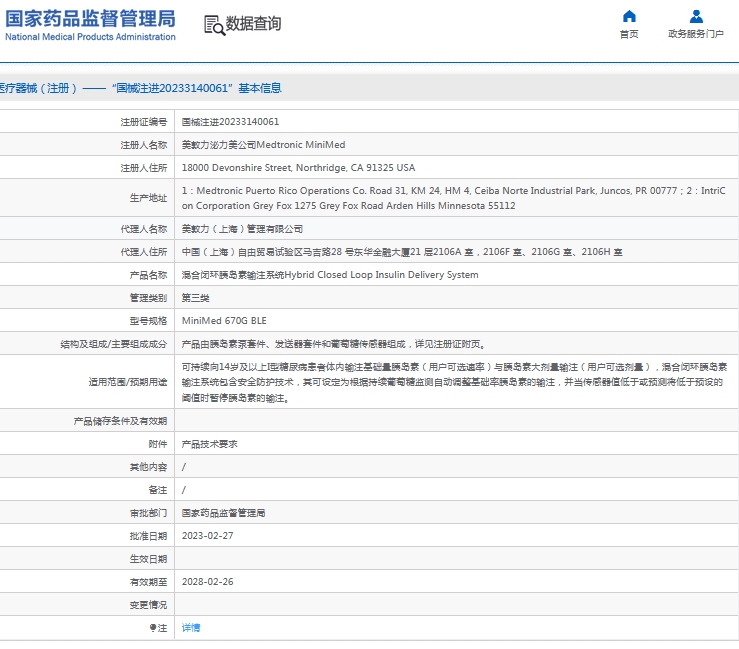Image resolution: width=739 pixels, height=649 pixels.
Task: Click the 首页 label link
Action: 629,34
